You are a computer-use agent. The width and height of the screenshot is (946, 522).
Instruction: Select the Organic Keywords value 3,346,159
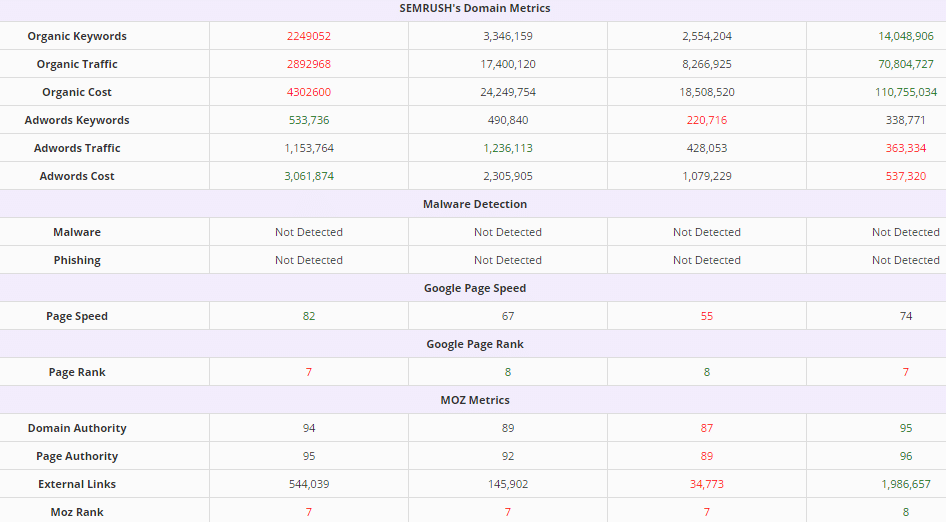click(x=508, y=36)
